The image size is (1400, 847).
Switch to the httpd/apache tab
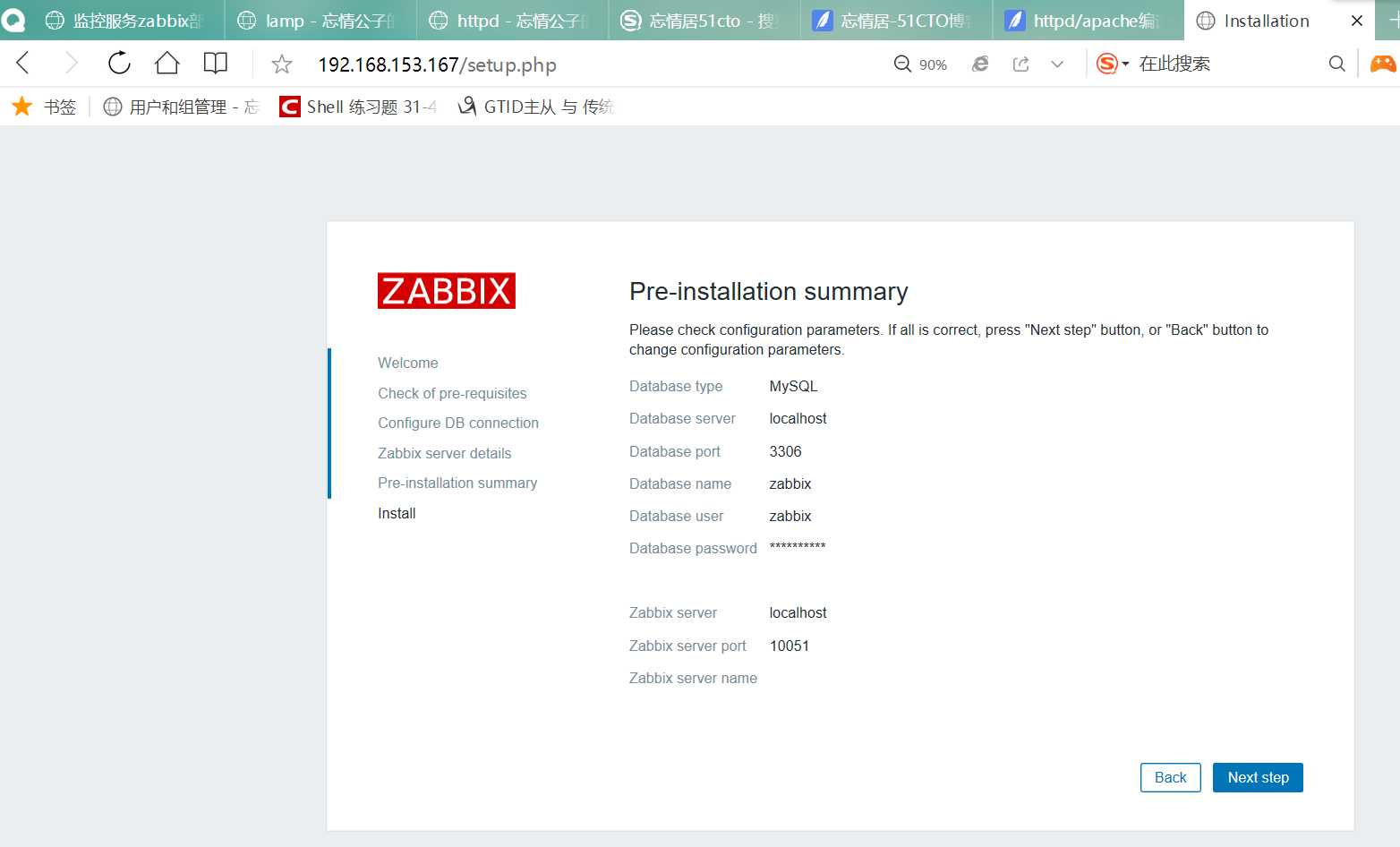(x=1088, y=21)
